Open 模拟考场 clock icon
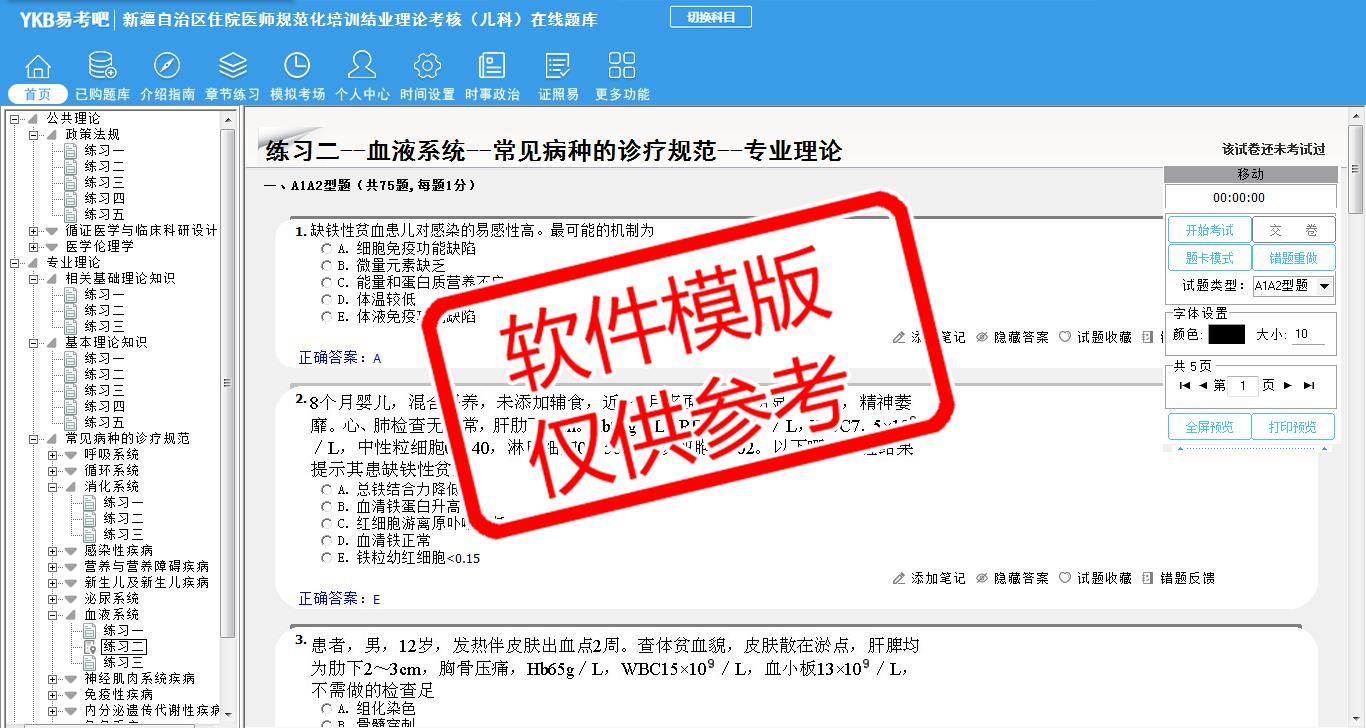The height and width of the screenshot is (728, 1366). click(x=297, y=67)
